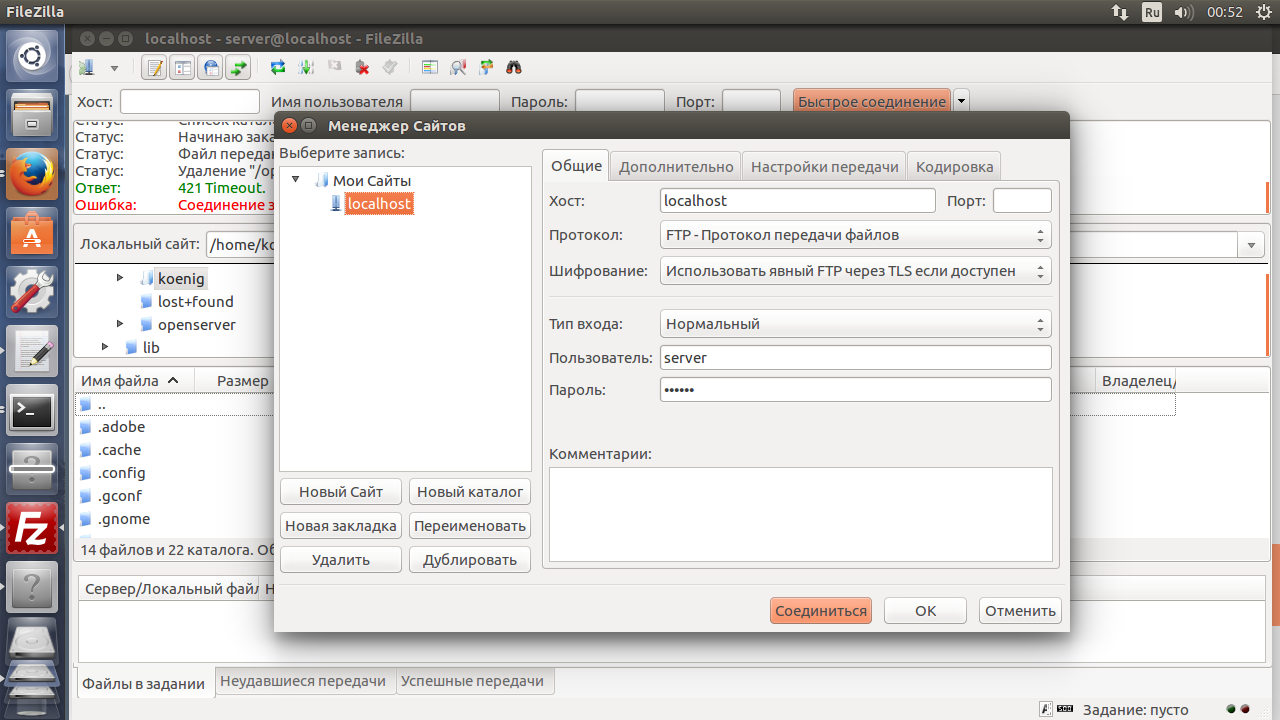Collapse the Мои Сайты tree node

pyautogui.click(x=296, y=181)
